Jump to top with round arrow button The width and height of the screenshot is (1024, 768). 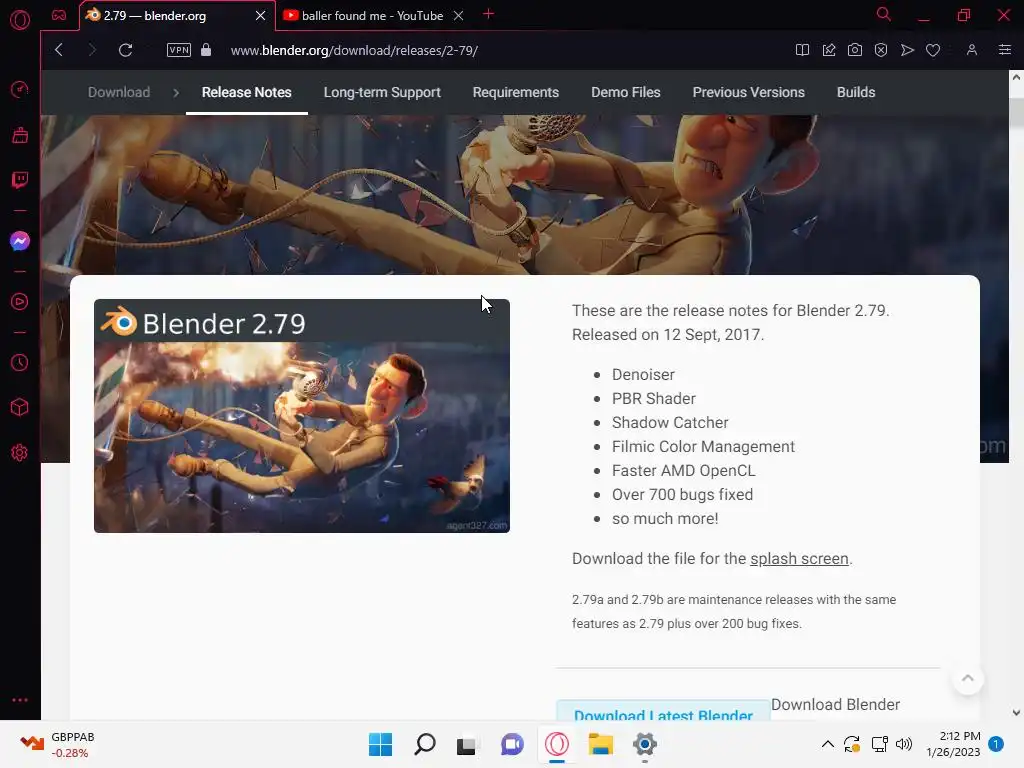pyautogui.click(x=968, y=679)
